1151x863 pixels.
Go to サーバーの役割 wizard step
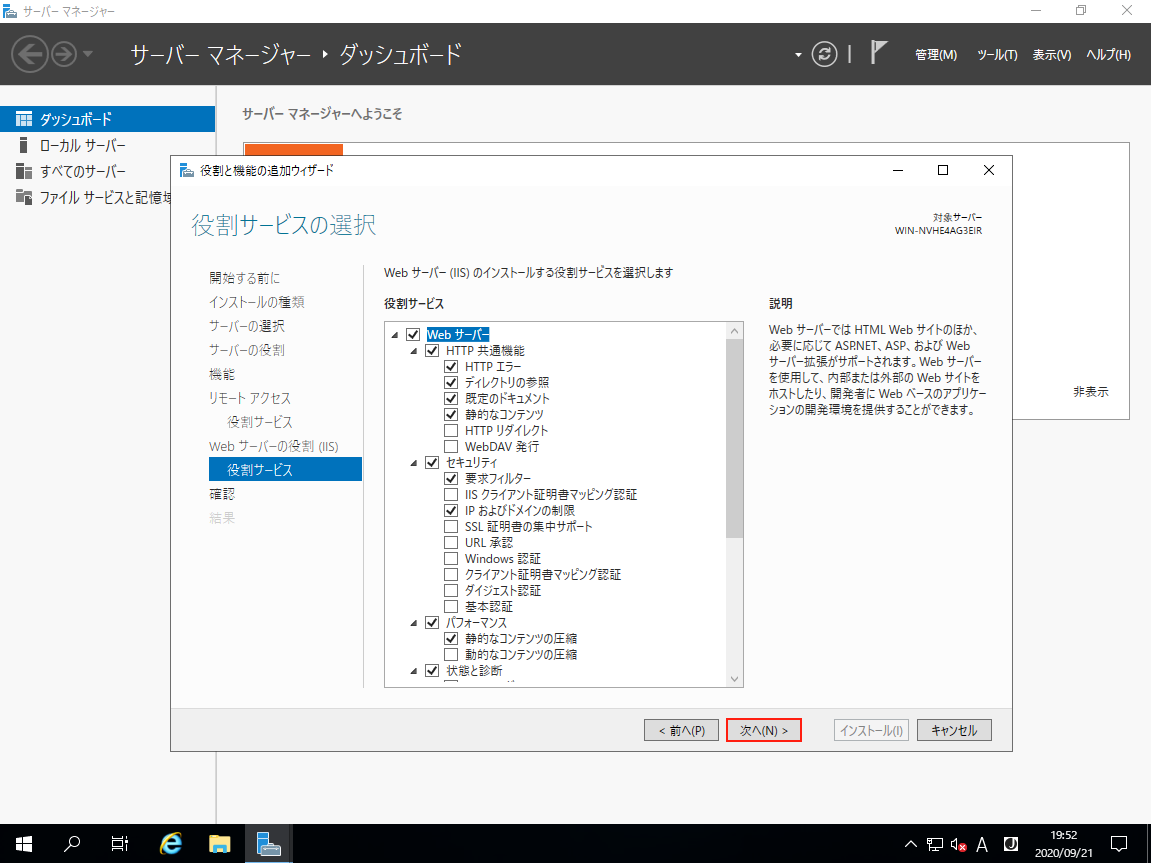[247, 350]
